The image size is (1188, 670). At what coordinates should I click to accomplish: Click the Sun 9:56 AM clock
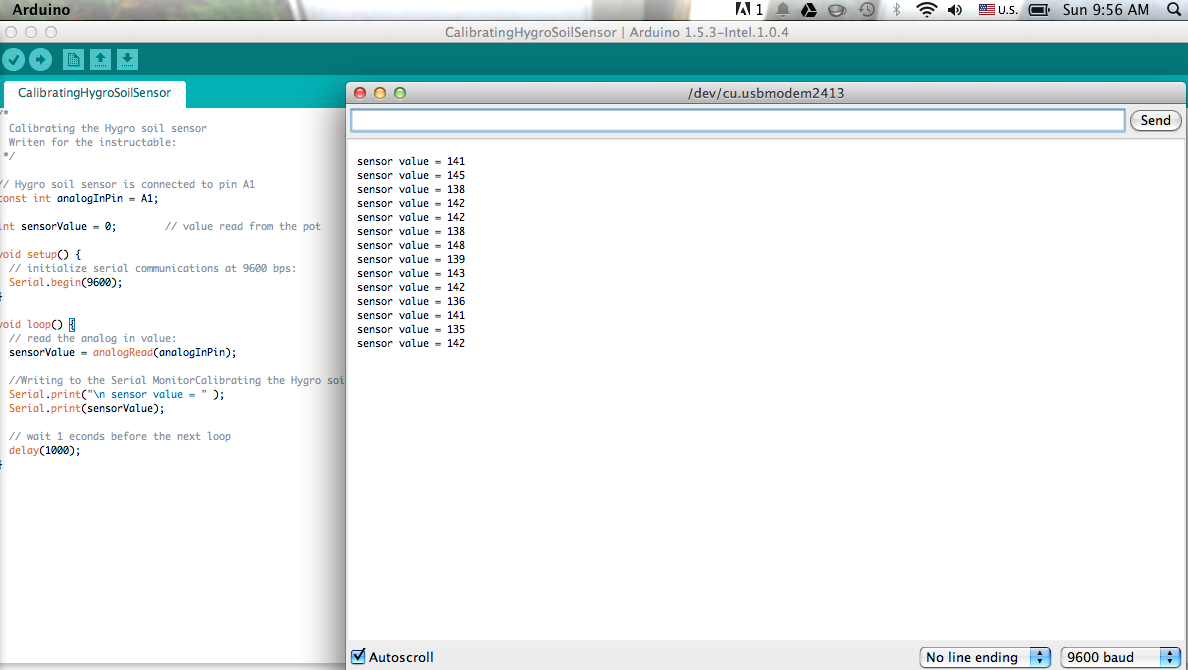tap(1105, 10)
